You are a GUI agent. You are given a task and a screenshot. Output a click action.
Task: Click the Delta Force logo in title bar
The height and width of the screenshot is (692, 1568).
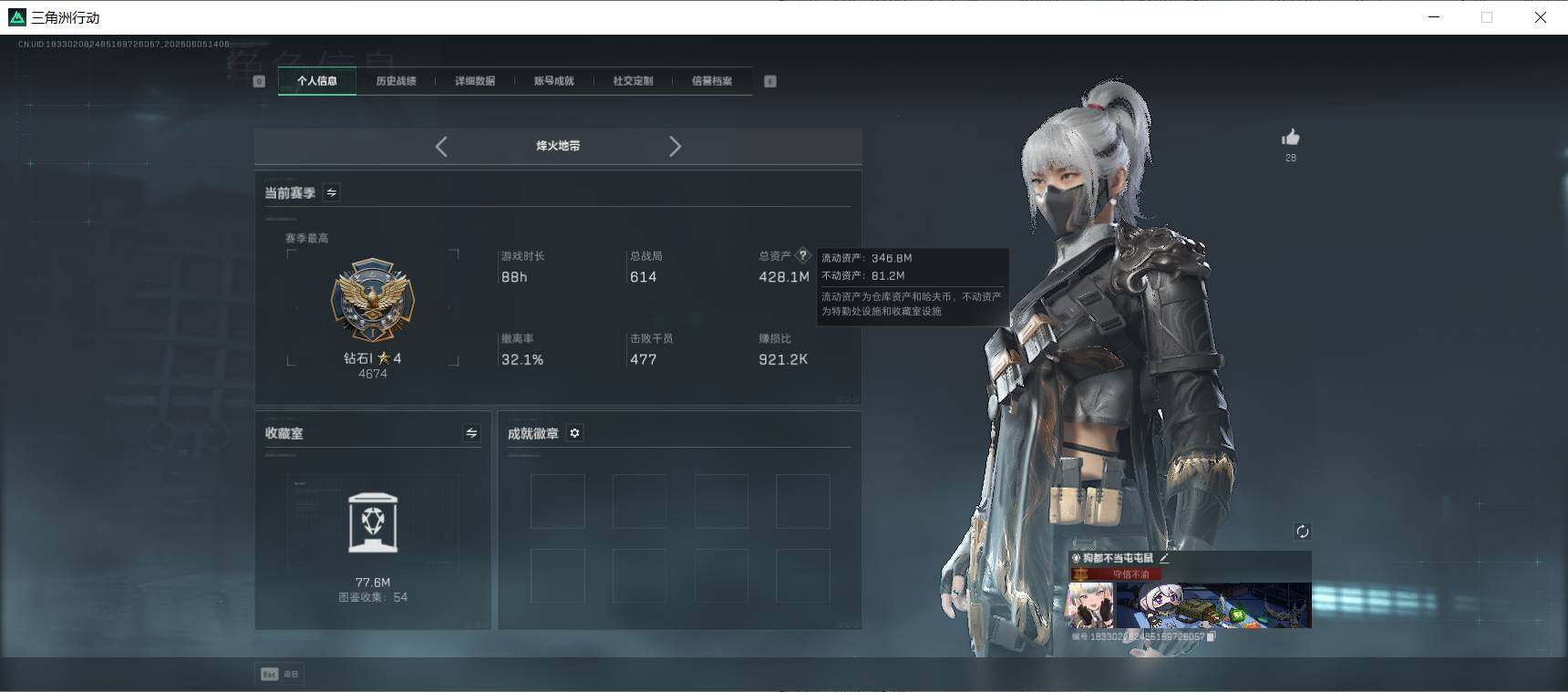coord(16,17)
